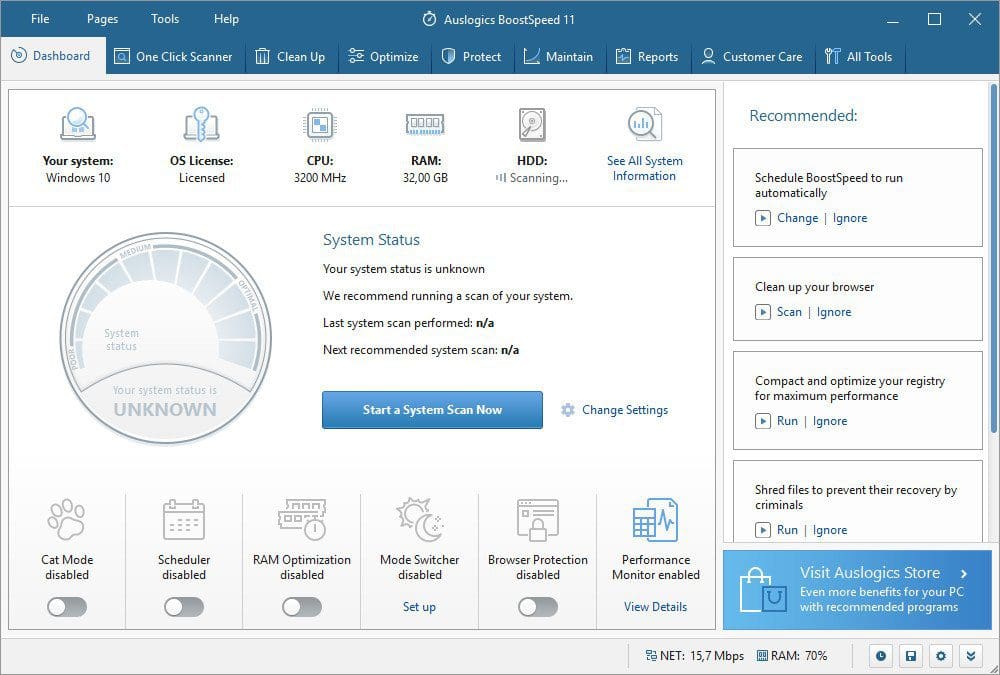Collapse the status bar with double chevron

coord(970,655)
